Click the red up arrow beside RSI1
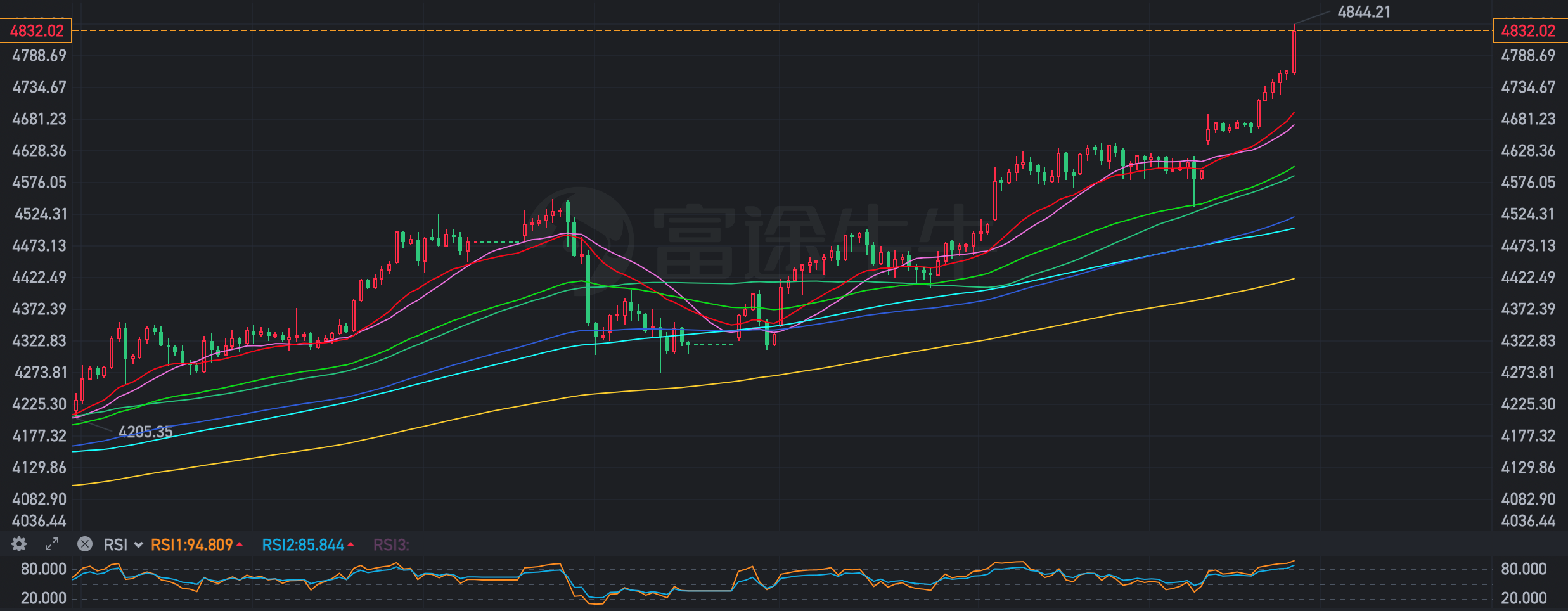Screen dimensions: 1568x611 (240, 545)
